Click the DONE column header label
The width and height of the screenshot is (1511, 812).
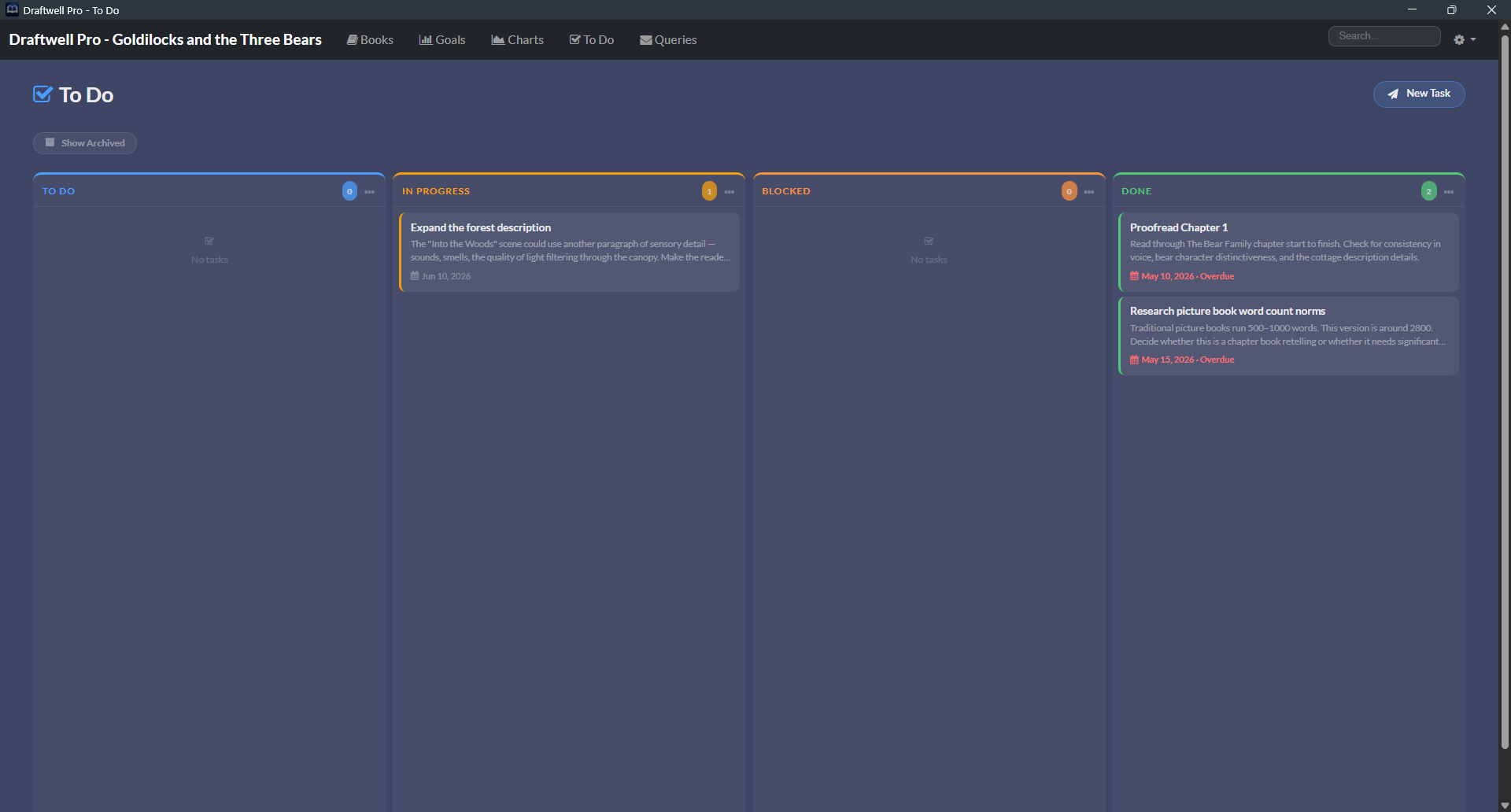point(1136,191)
